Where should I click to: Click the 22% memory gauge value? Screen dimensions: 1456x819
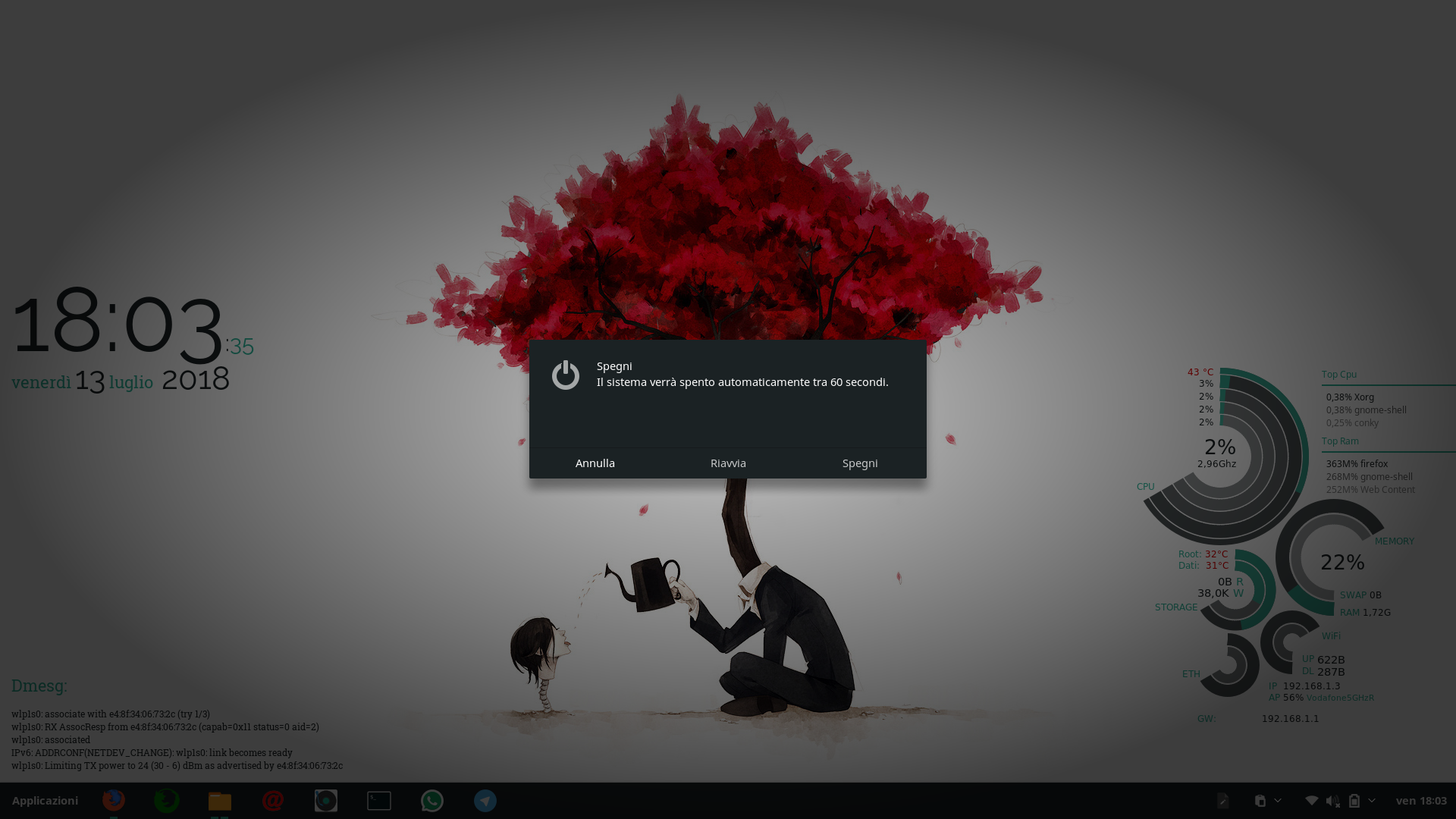(x=1342, y=563)
